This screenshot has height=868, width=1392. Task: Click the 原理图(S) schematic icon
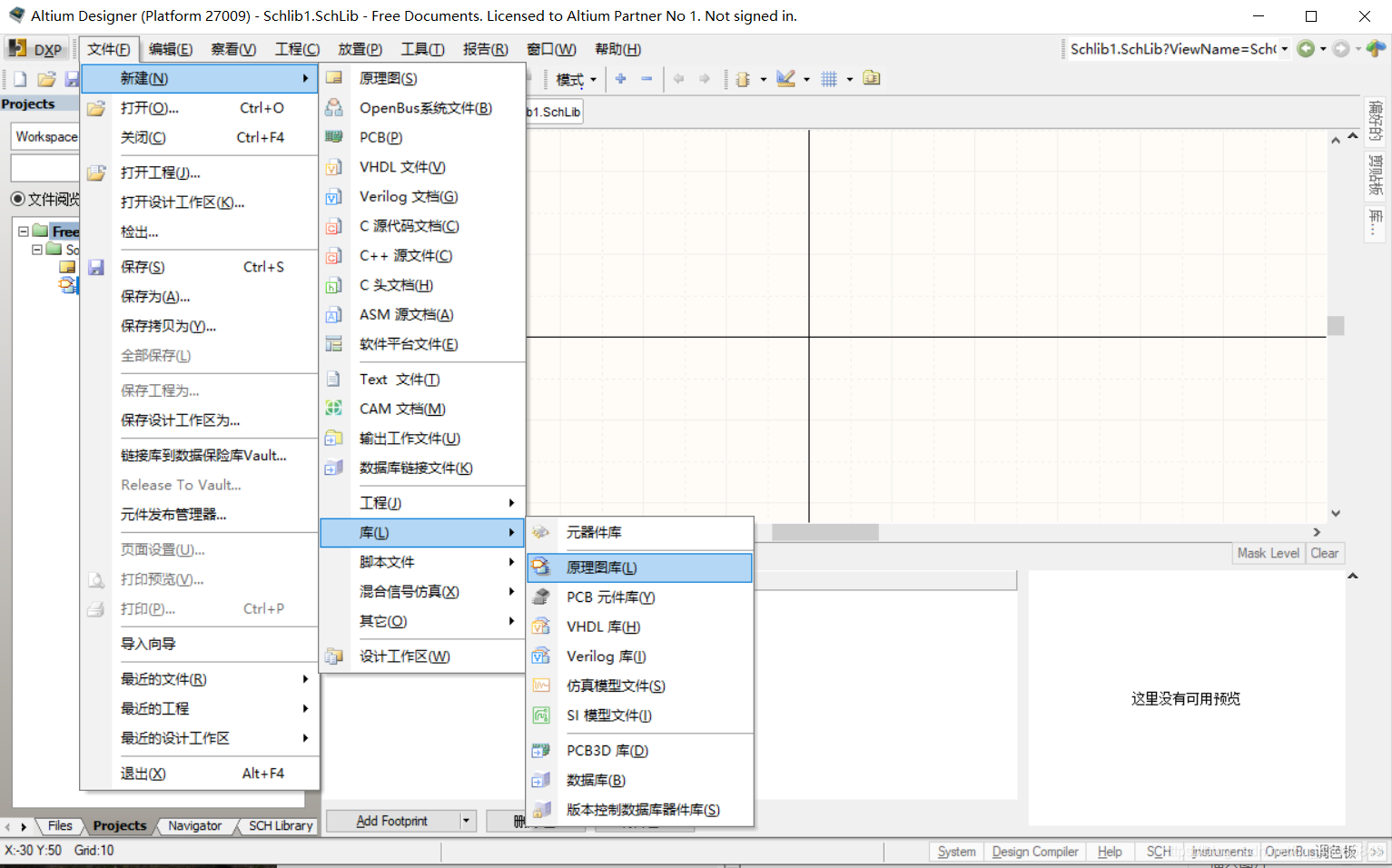[x=334, y=78]
